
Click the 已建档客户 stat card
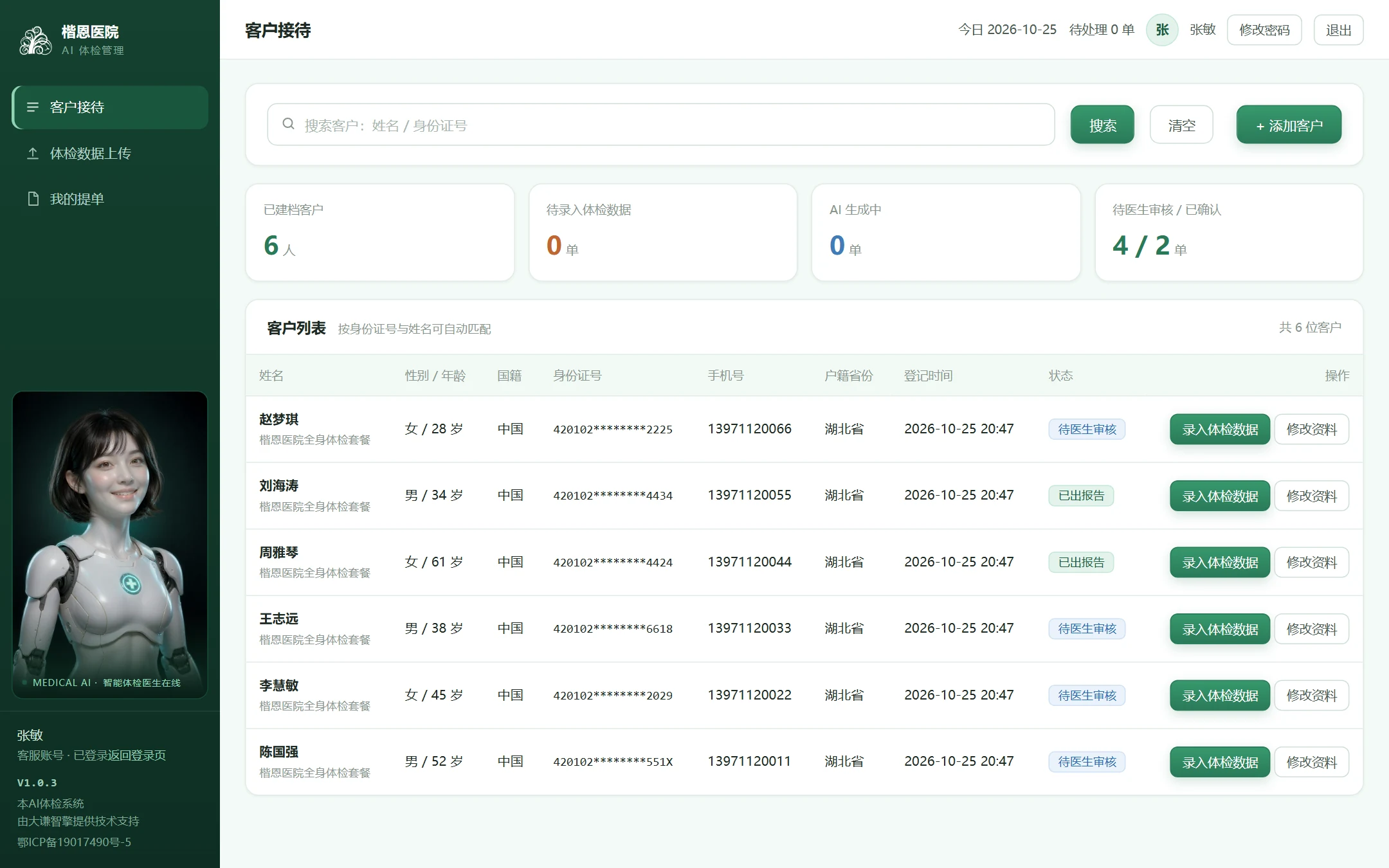coord(380,232)
